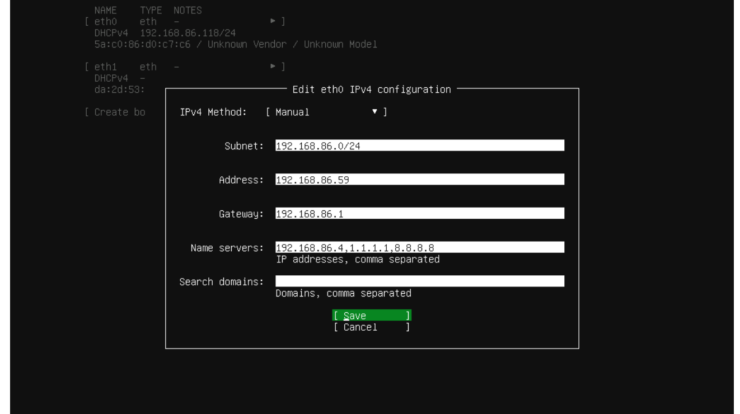Click into the Name servers field
The image size is (740, 414).
click(419, 247)
